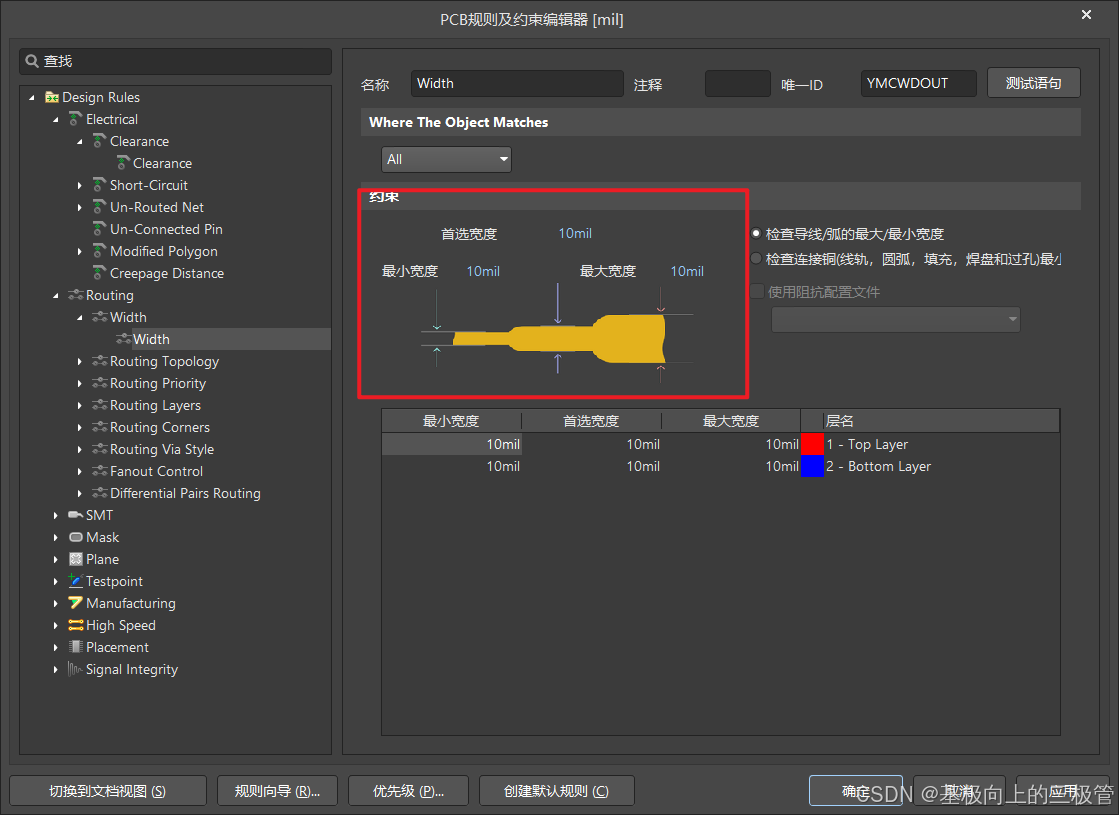Viewport: 1119px width, 815px height.
Task: Click the Routing Via Style icon
Action: (100, 449)
